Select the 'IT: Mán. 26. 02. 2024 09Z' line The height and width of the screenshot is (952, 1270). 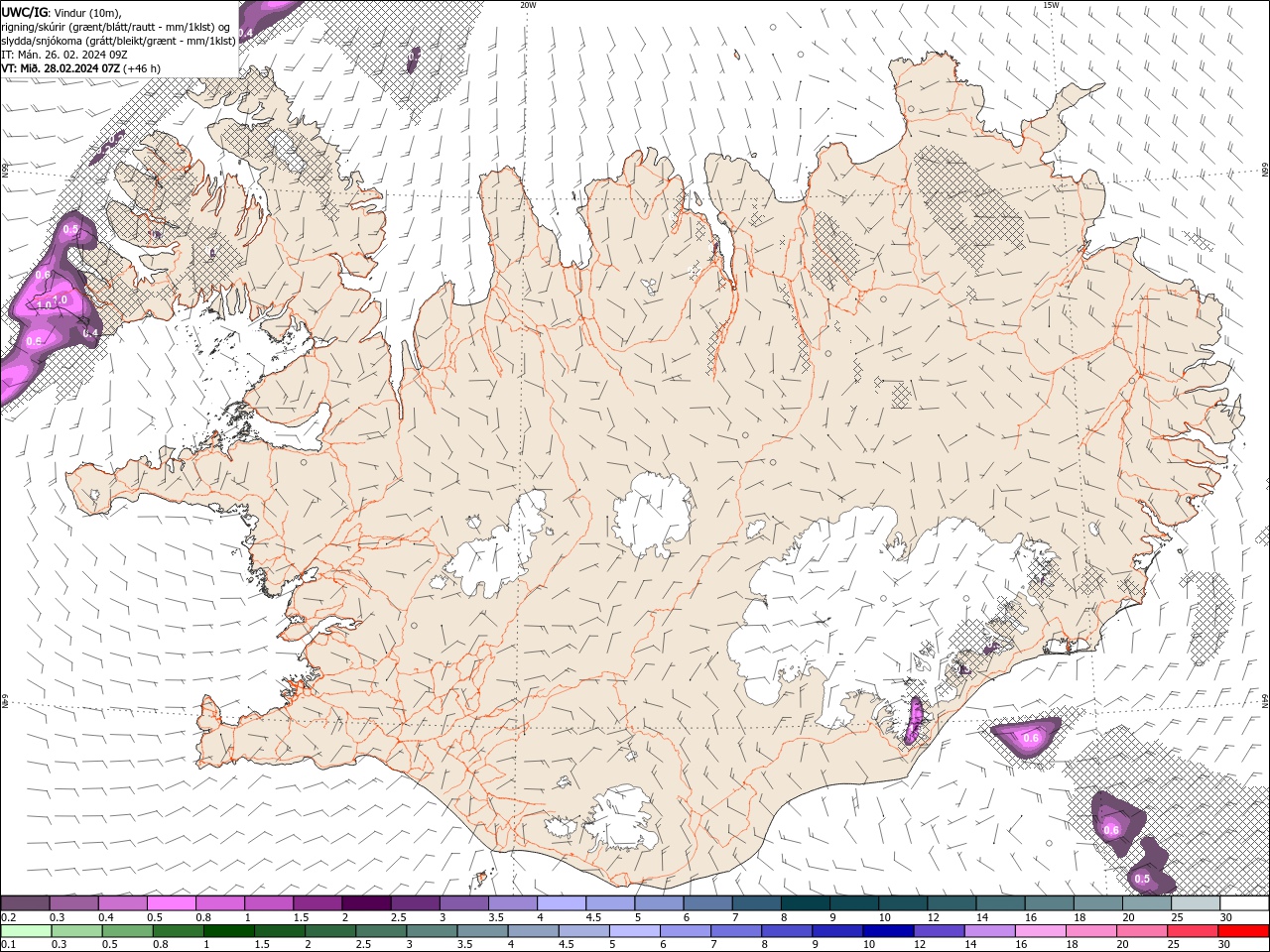tap(63, 55)
